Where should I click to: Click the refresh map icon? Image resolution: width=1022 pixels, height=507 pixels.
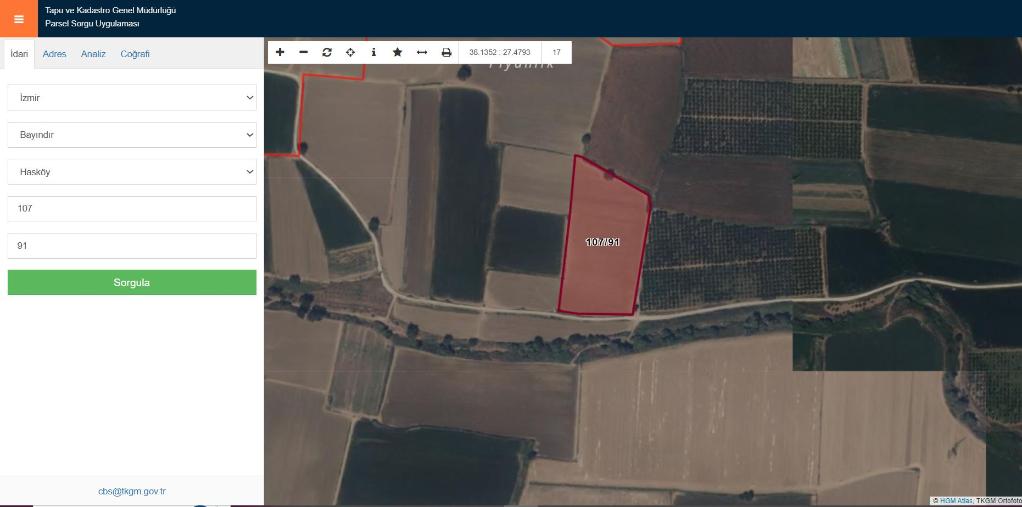tap(327, 52)
